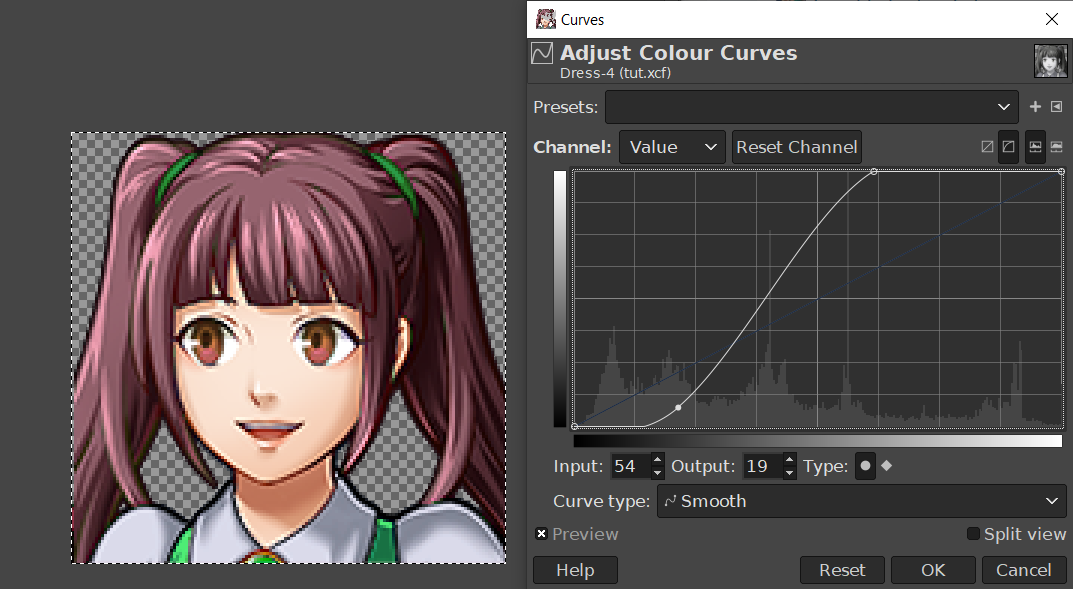The image size is (1073, 589).
Task: Confirm curves with OK button
Action: point(933,570)
